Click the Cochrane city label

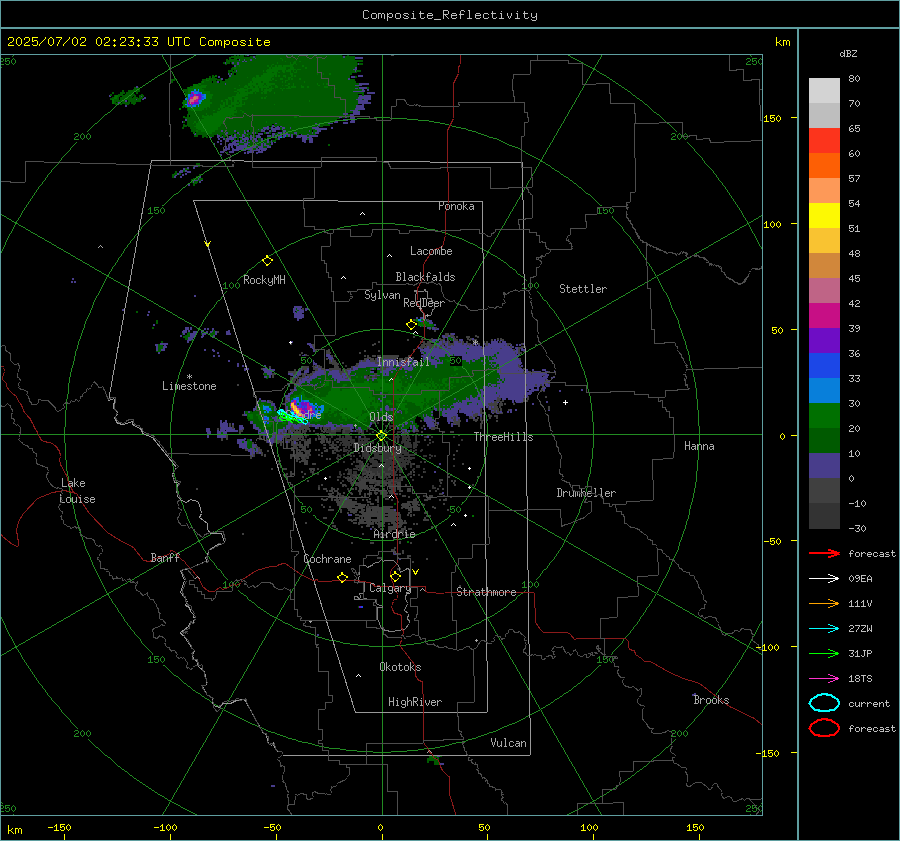(327, 559)
